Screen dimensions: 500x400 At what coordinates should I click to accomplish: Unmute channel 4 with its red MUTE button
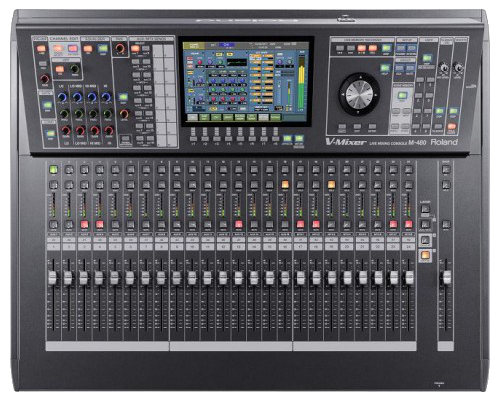click(99, 224)
